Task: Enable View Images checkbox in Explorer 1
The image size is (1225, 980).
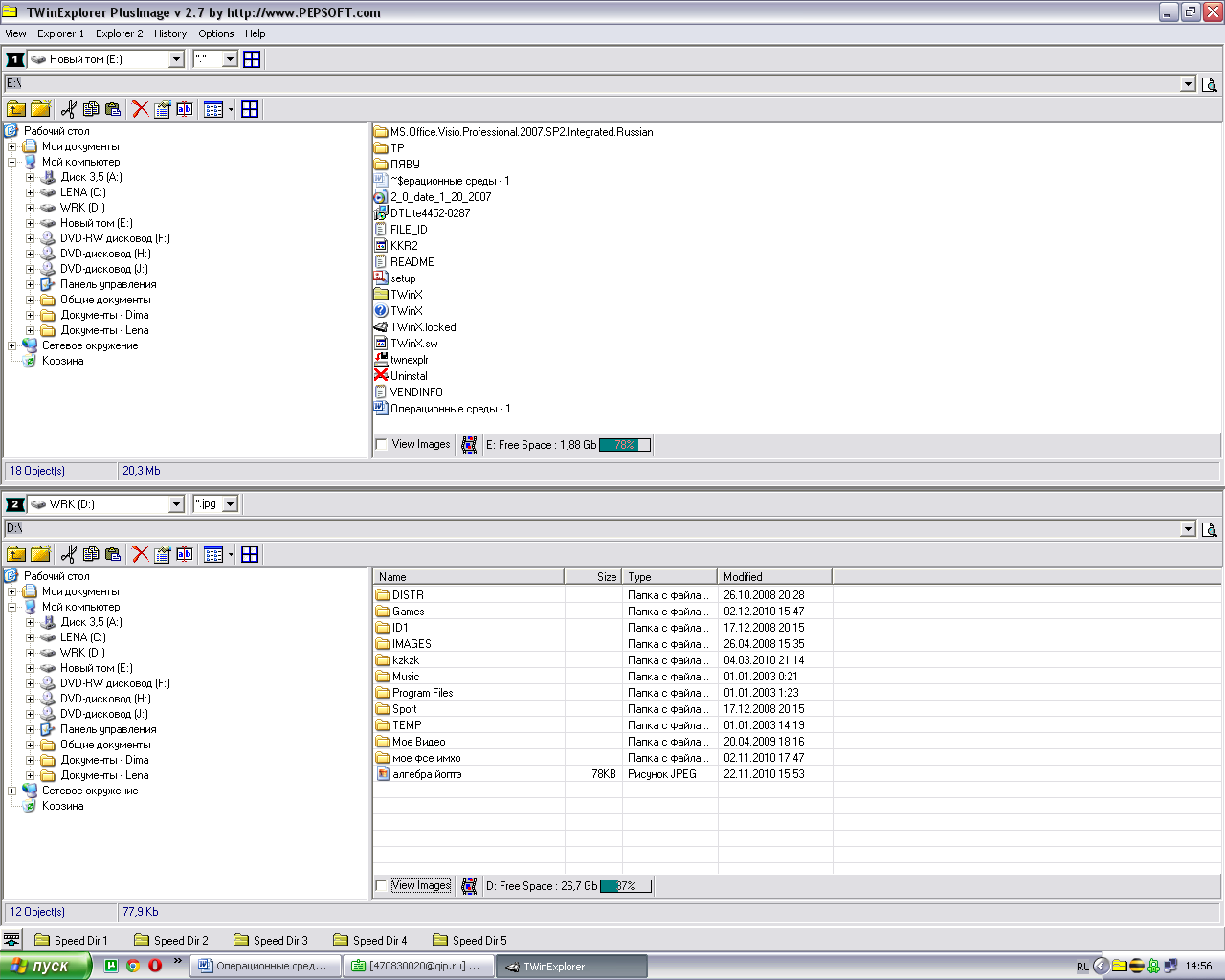Action: [382, 444]
